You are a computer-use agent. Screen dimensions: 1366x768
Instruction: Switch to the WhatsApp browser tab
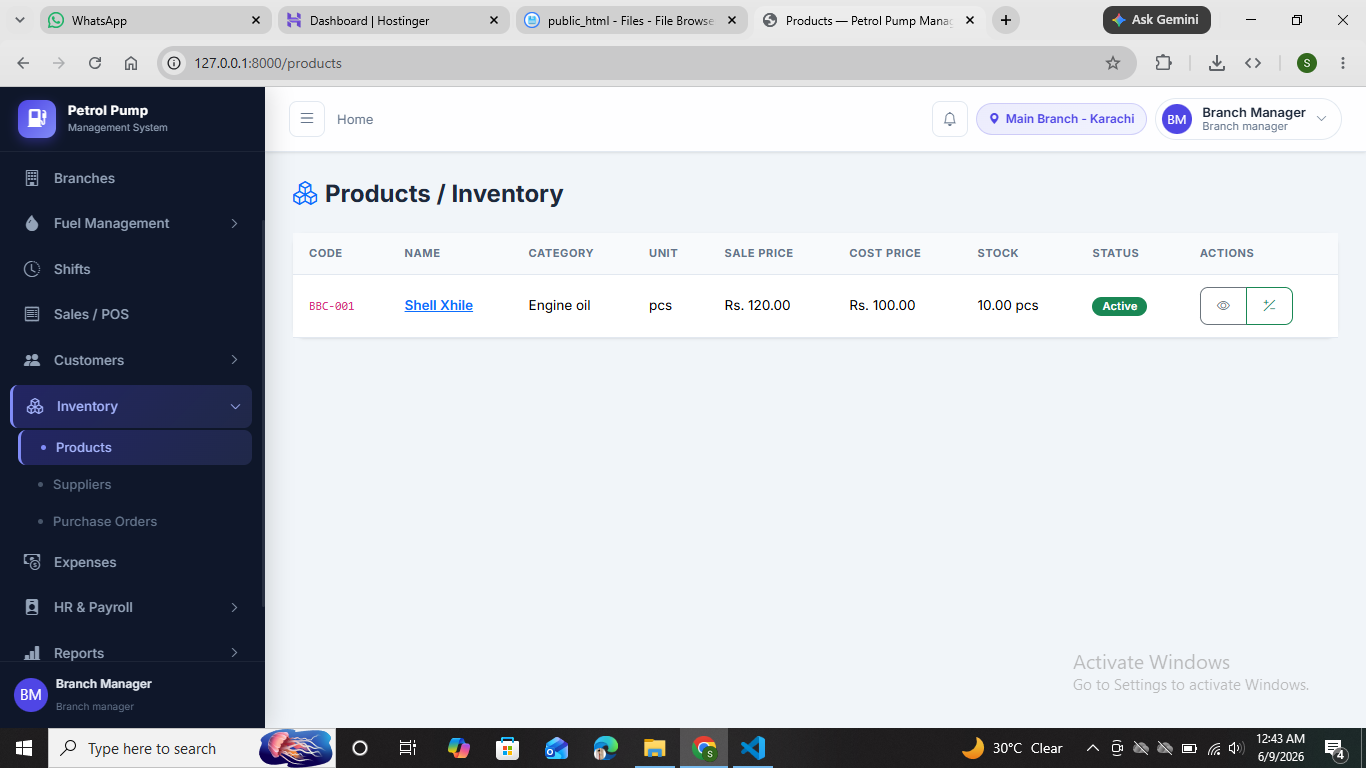pos(156,20)
